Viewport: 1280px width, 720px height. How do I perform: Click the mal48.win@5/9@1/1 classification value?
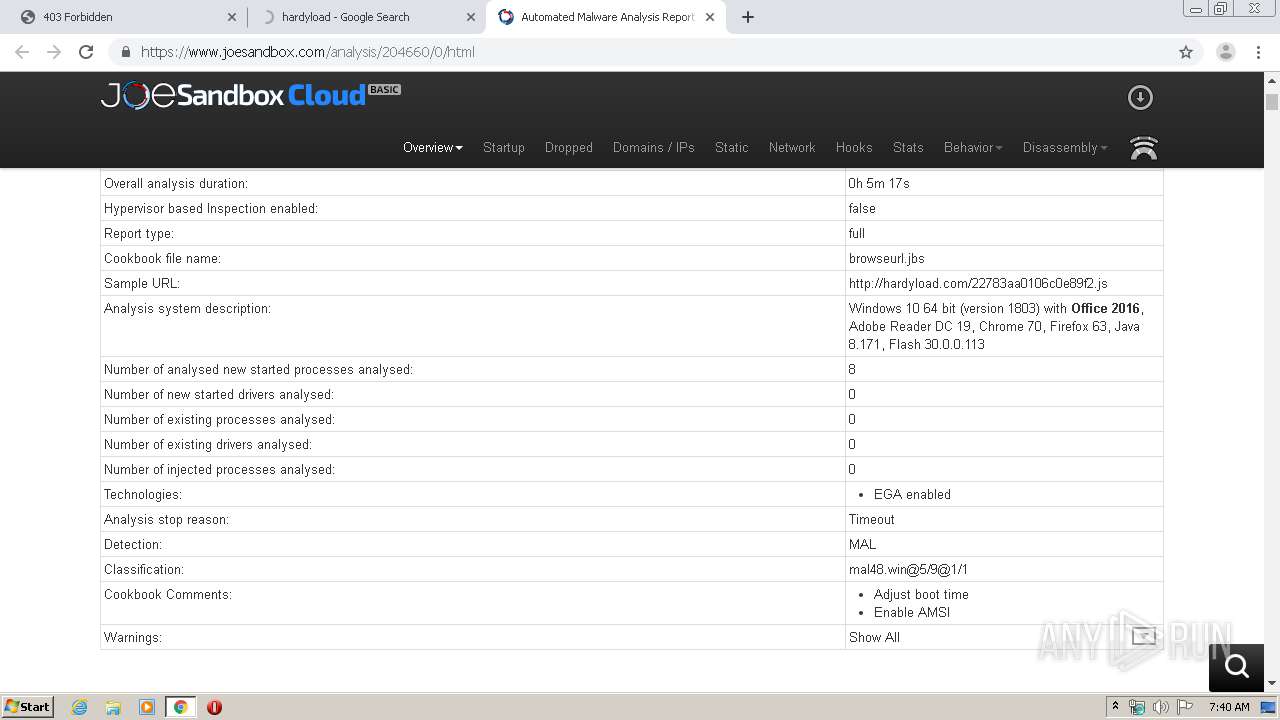(x=908, y=569)
